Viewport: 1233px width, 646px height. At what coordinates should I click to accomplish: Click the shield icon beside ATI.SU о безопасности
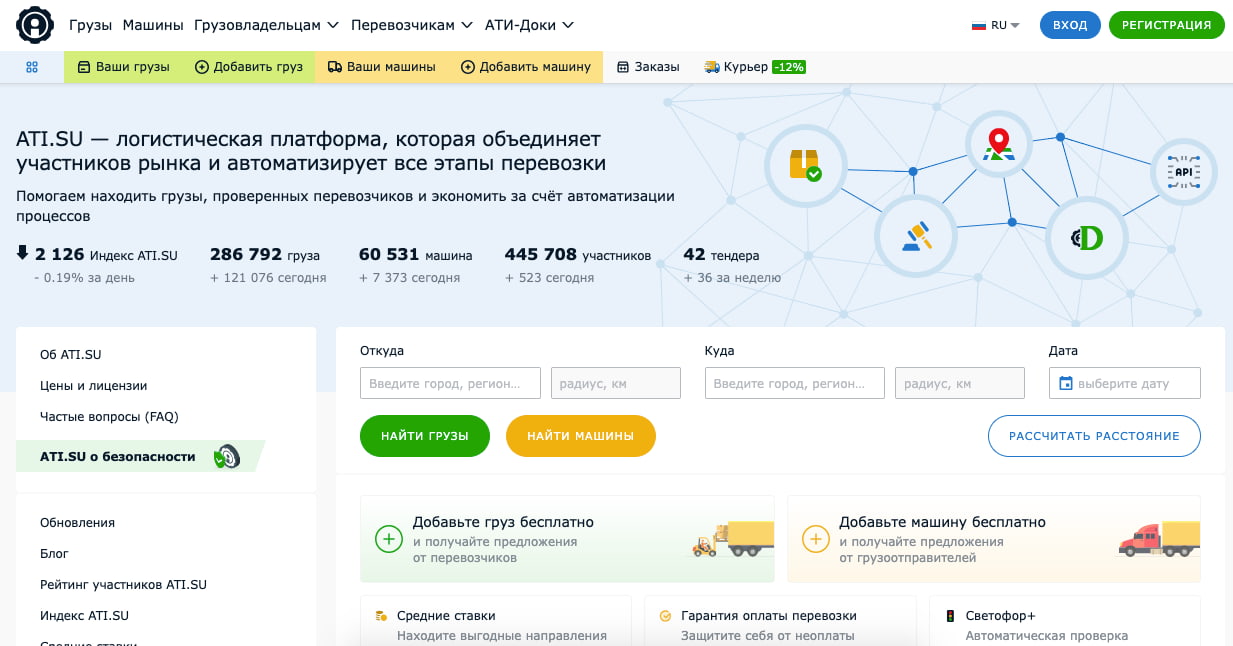pyautogui.click(x=227, y=456)
